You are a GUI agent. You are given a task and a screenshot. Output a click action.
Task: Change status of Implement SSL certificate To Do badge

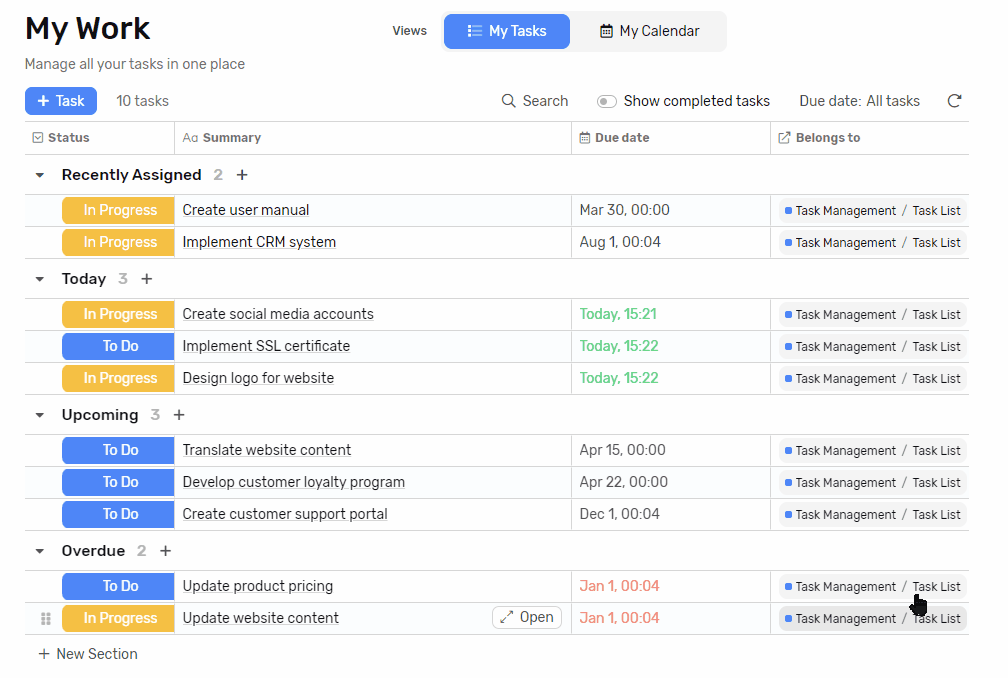point(120,347)
